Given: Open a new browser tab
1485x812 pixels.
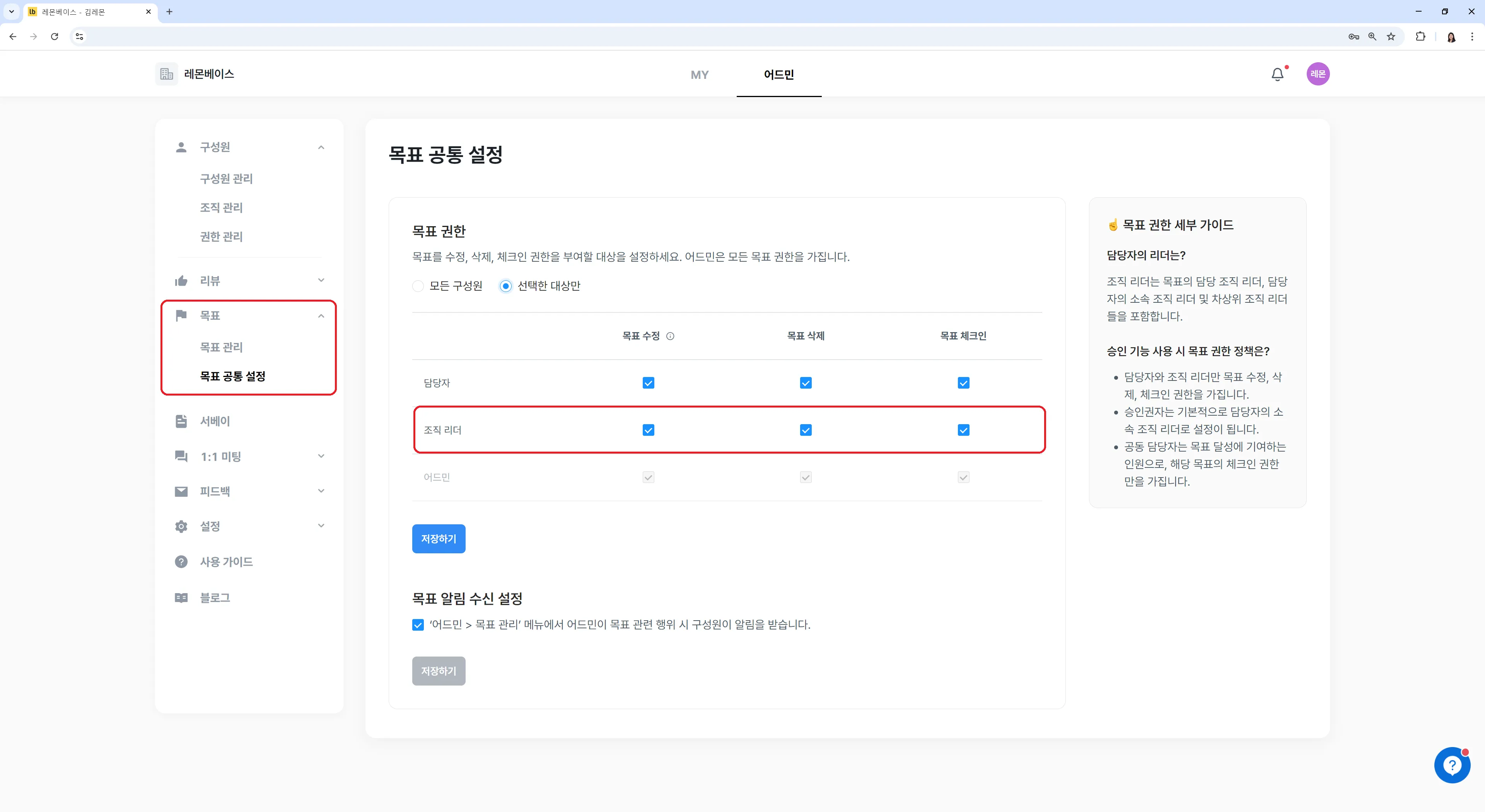Looking at the screenshot, I should (x=169, y=12).
